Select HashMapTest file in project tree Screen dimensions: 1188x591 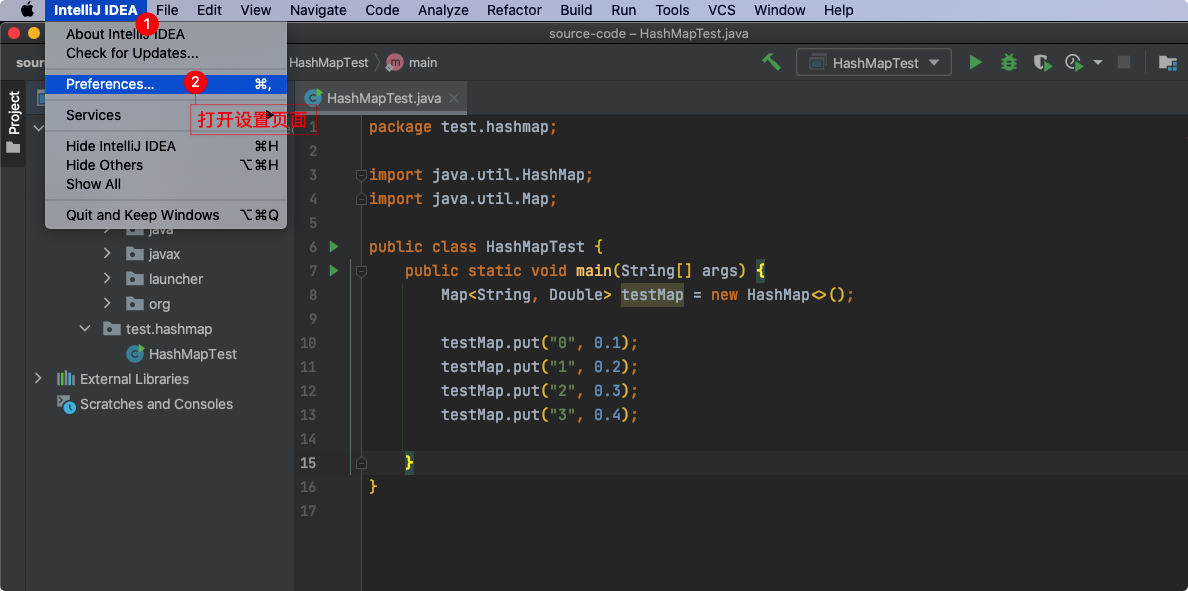click(192, 354)
